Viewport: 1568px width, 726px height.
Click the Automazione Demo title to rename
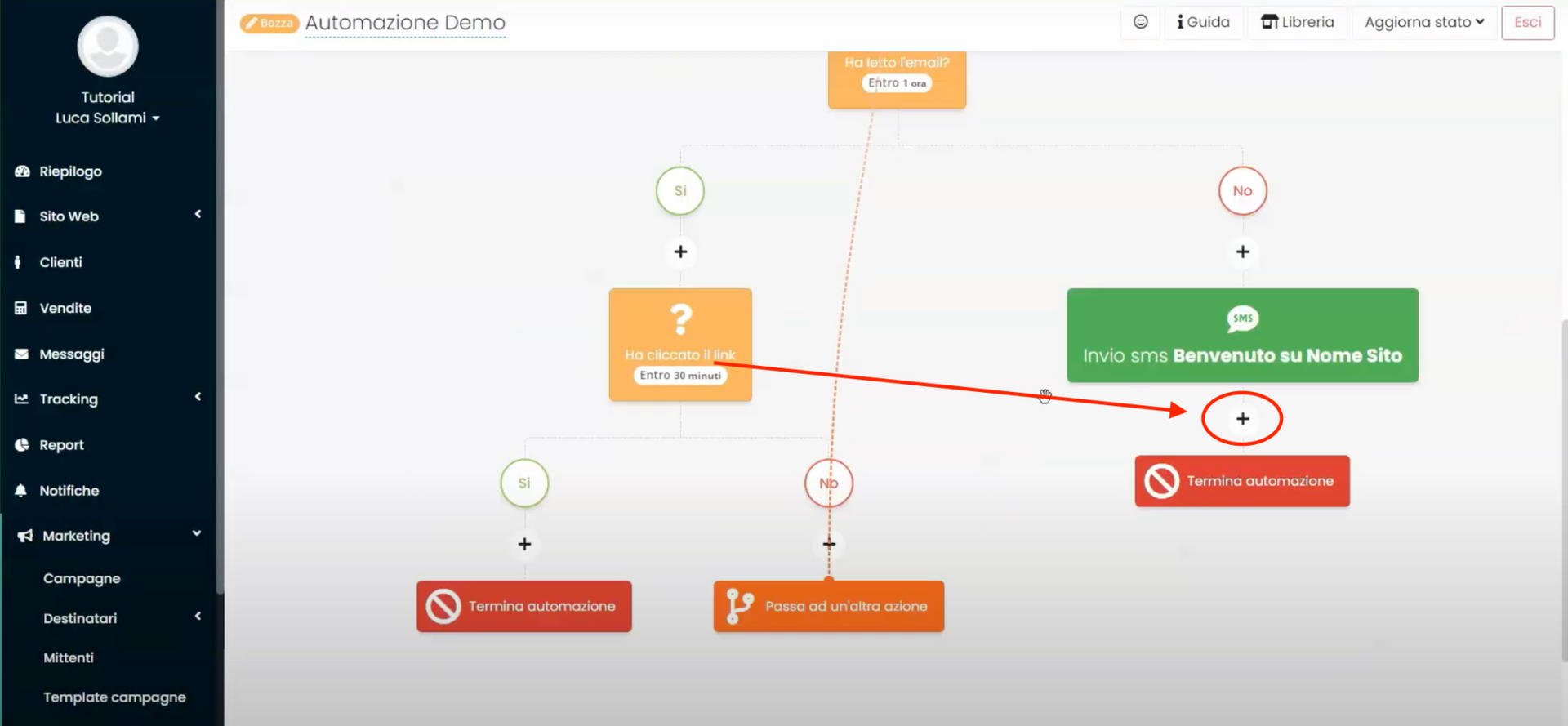point(405,23)
